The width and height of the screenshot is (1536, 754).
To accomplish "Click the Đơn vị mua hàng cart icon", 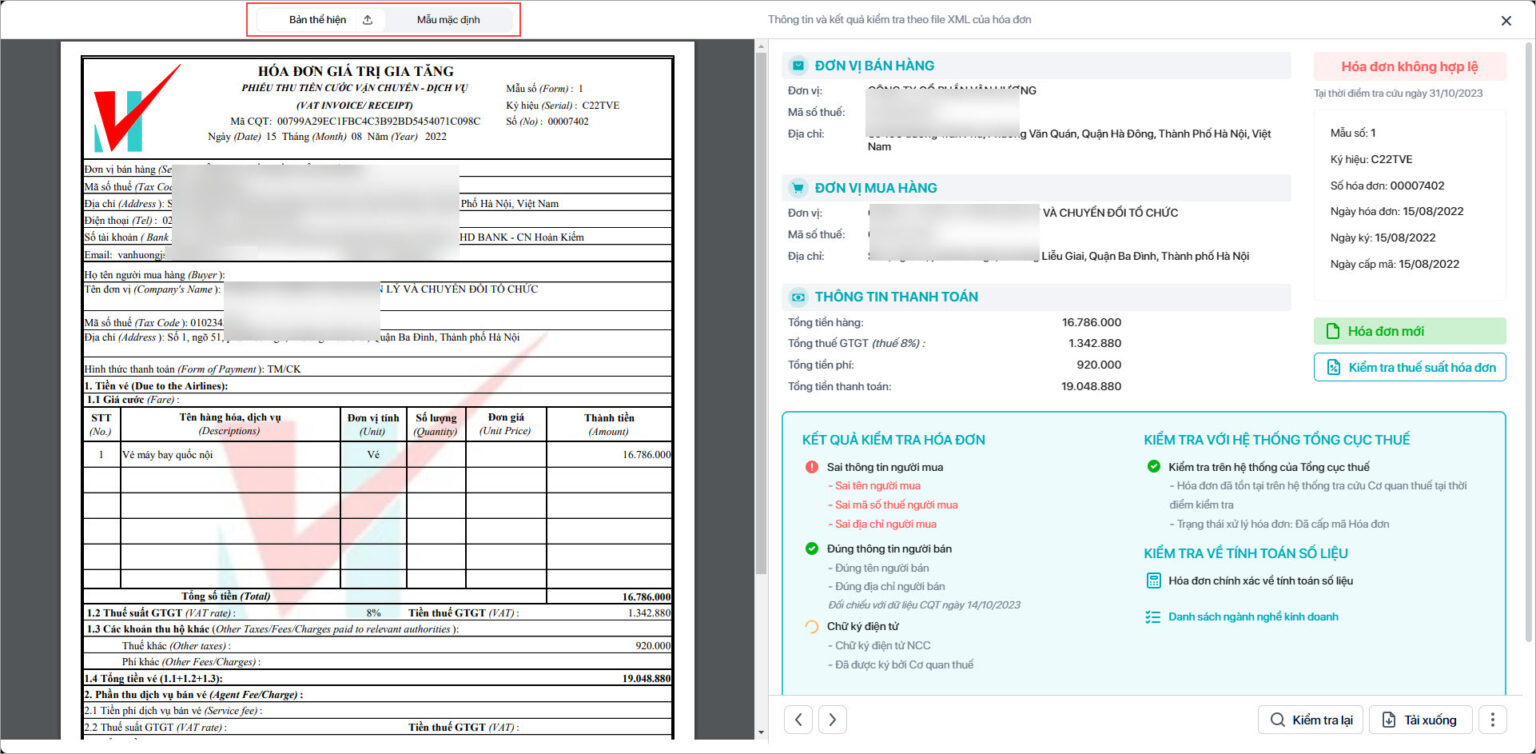I will [798, 188].
